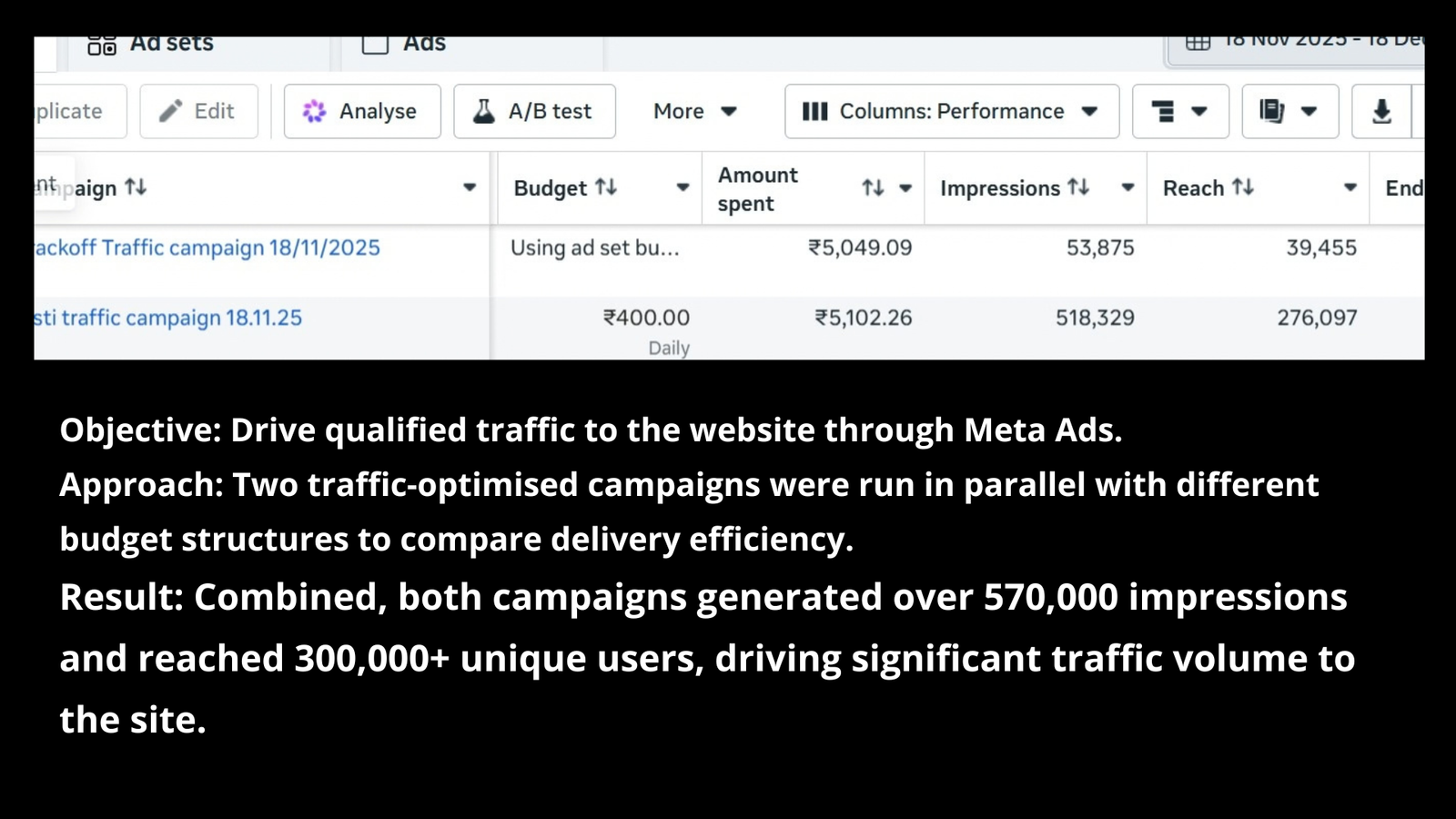1456x819 pixels.
Task: Sort table by Budget arrows
Action: click(606, 187)
